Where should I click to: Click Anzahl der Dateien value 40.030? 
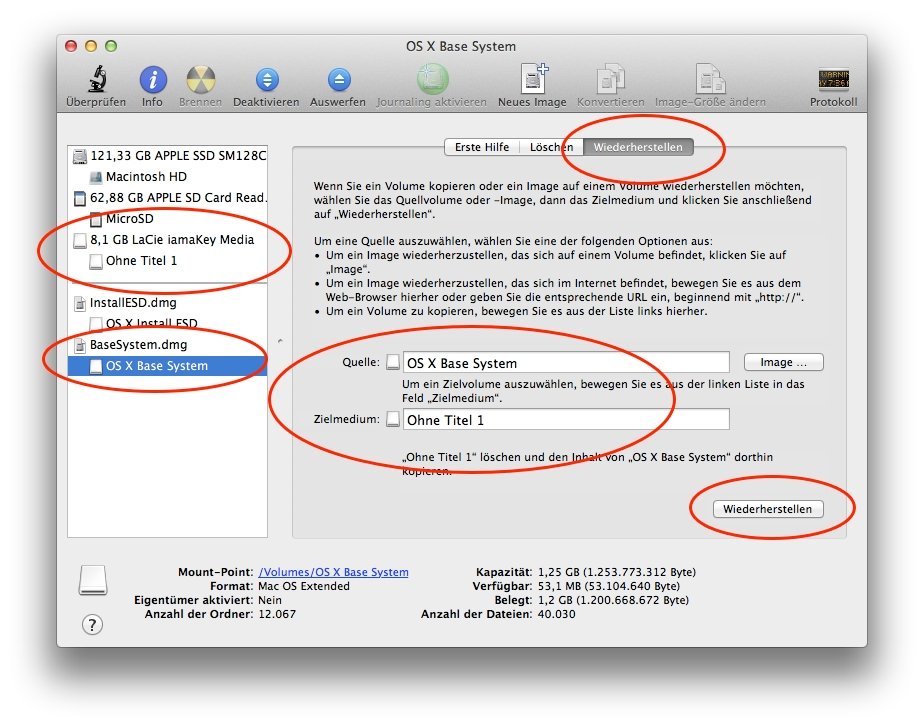tap(556, 614)
